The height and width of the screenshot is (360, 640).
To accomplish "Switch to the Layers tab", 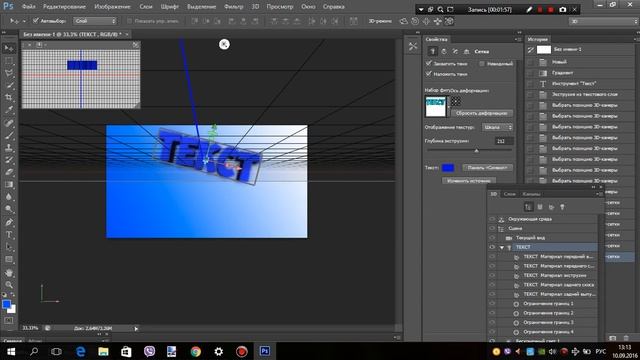I will [x=509, y=194].
